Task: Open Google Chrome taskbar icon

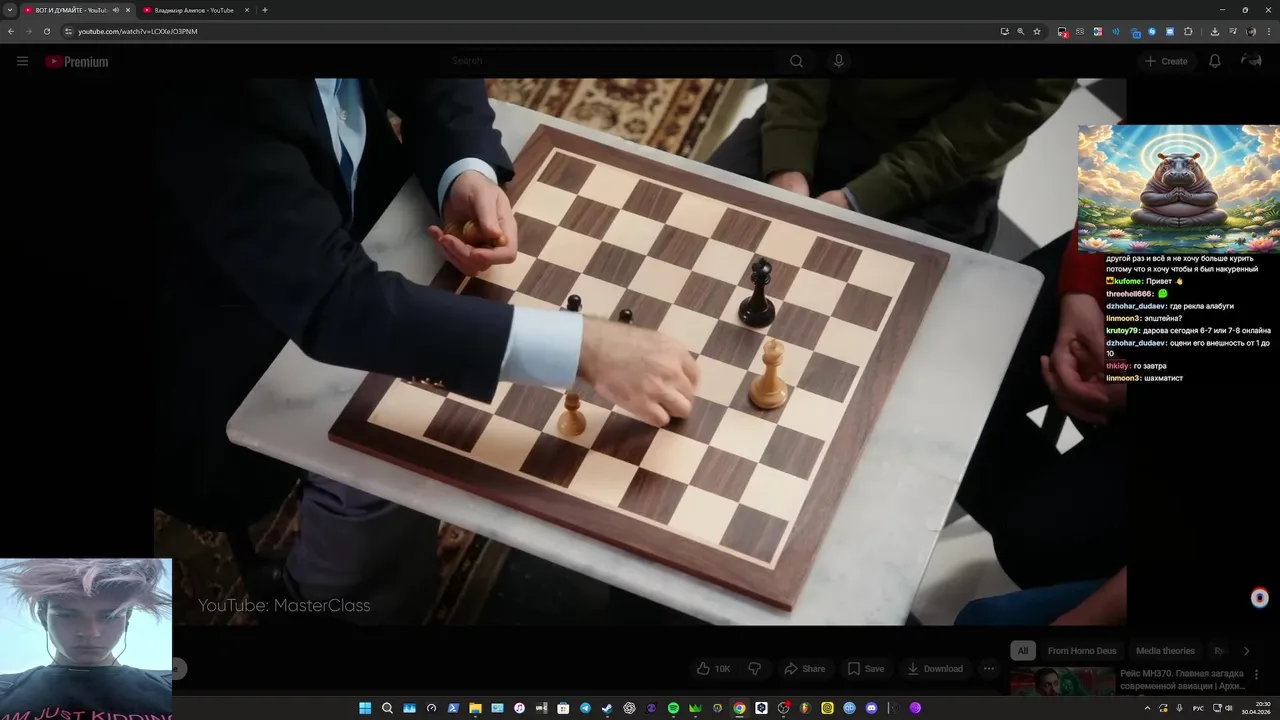Action: pos(739,708)
